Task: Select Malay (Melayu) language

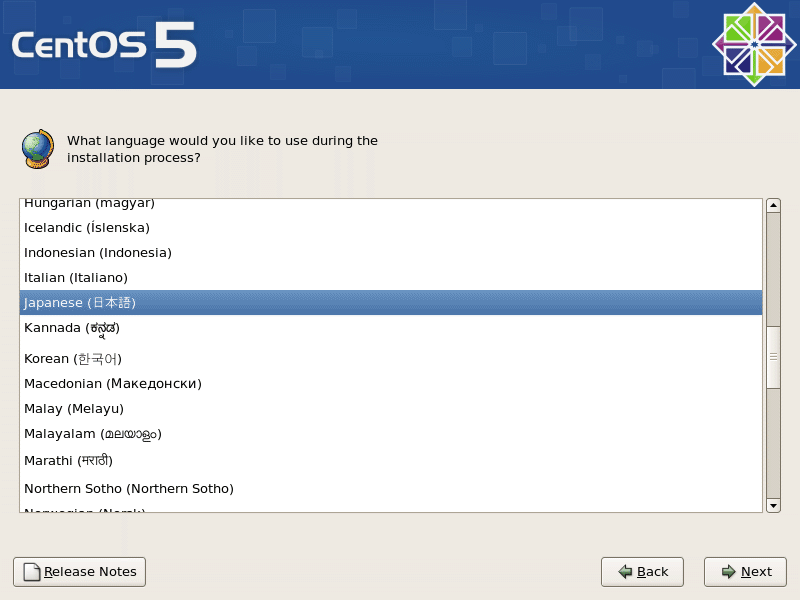Action: click(x=391, y=409)
